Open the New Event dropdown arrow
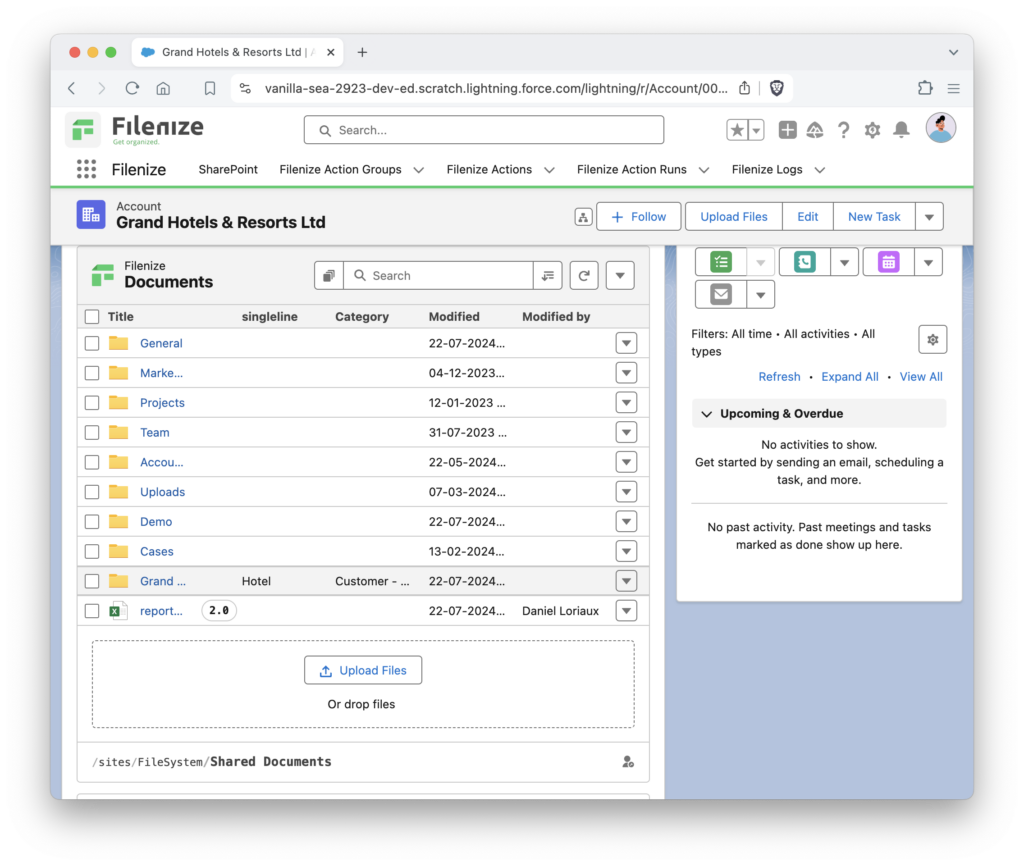This screenshot has width=1024, height=866. 928,263
